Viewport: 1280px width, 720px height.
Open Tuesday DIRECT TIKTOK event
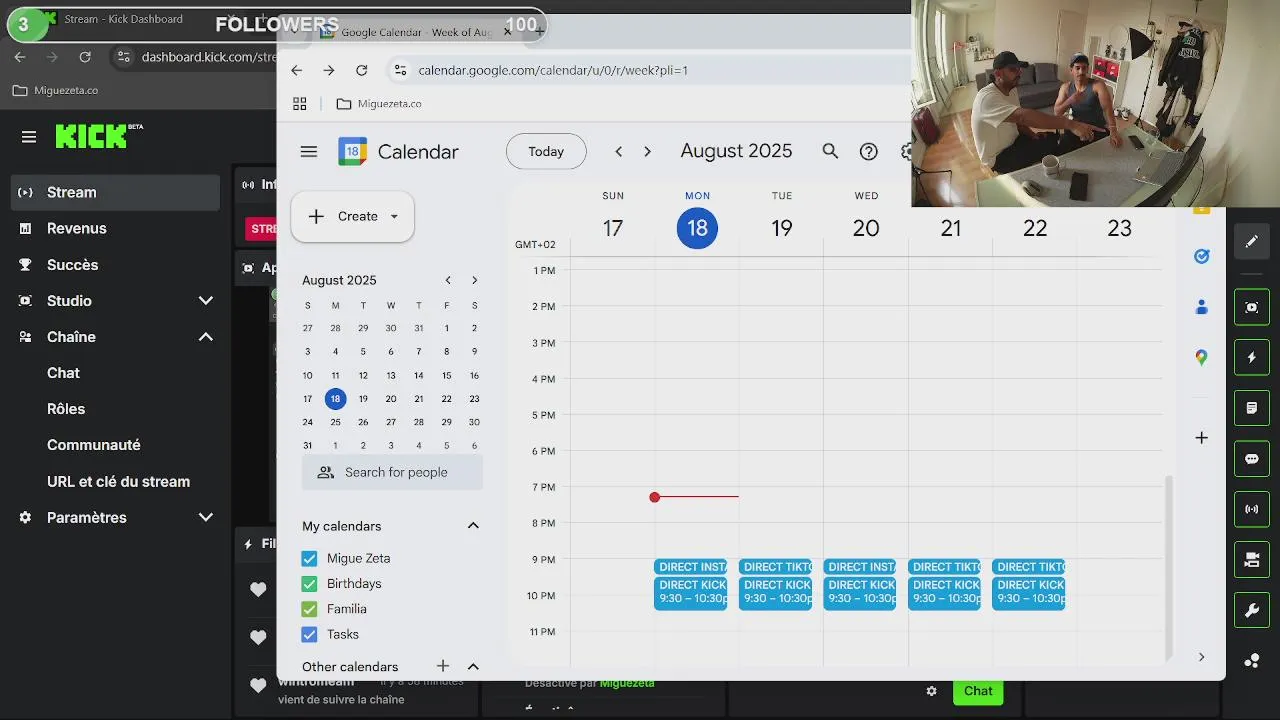pos(775,567)
